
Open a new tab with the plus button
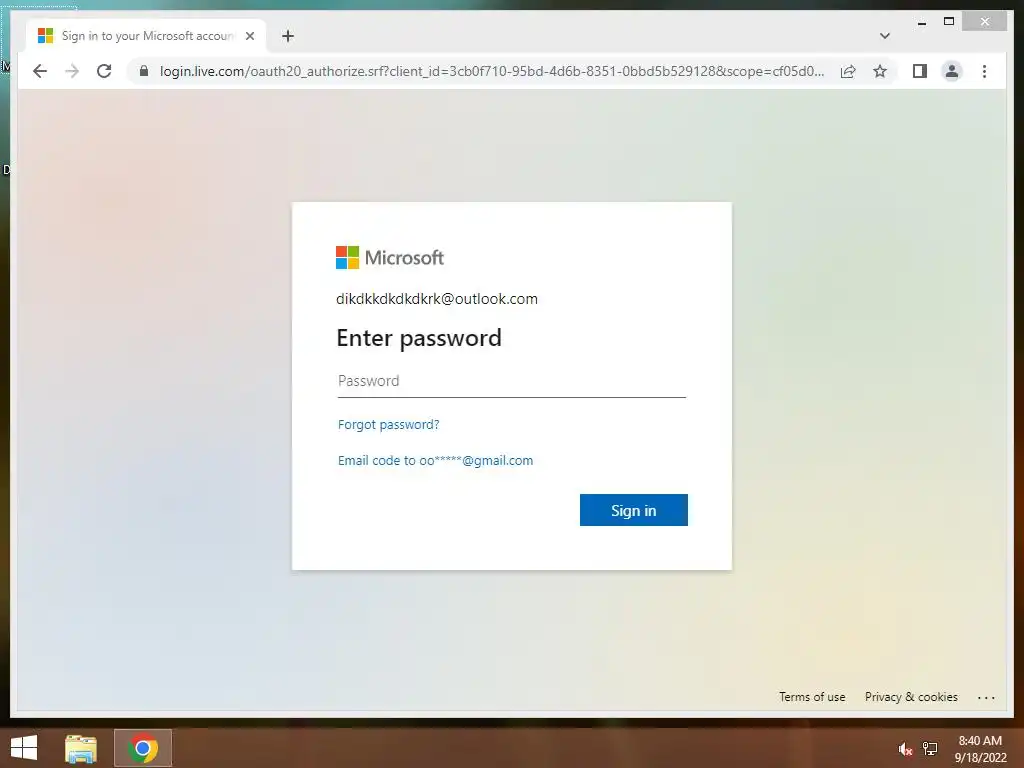tap(288, 36)
